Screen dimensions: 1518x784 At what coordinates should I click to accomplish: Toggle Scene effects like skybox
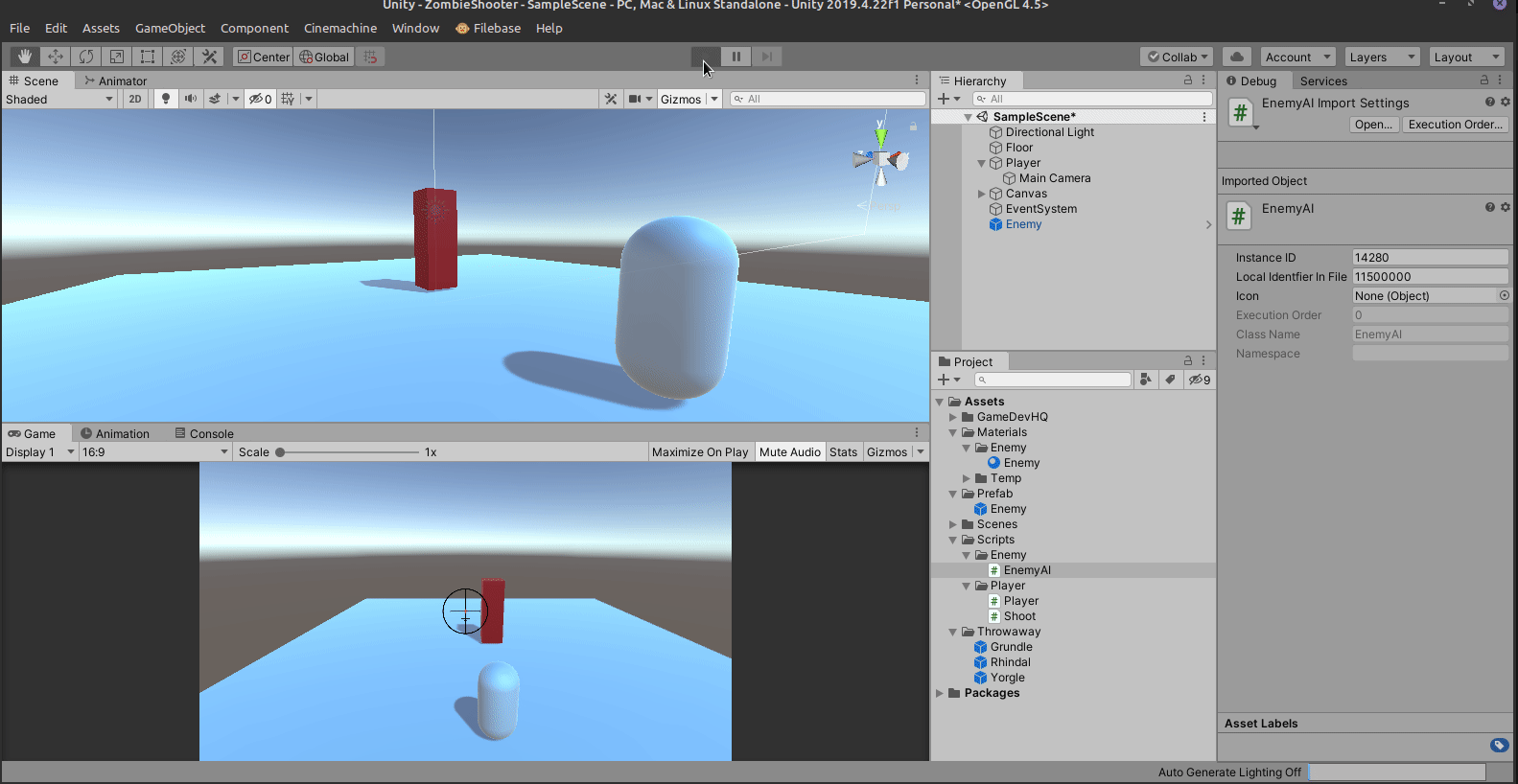(x=215, y=99)
